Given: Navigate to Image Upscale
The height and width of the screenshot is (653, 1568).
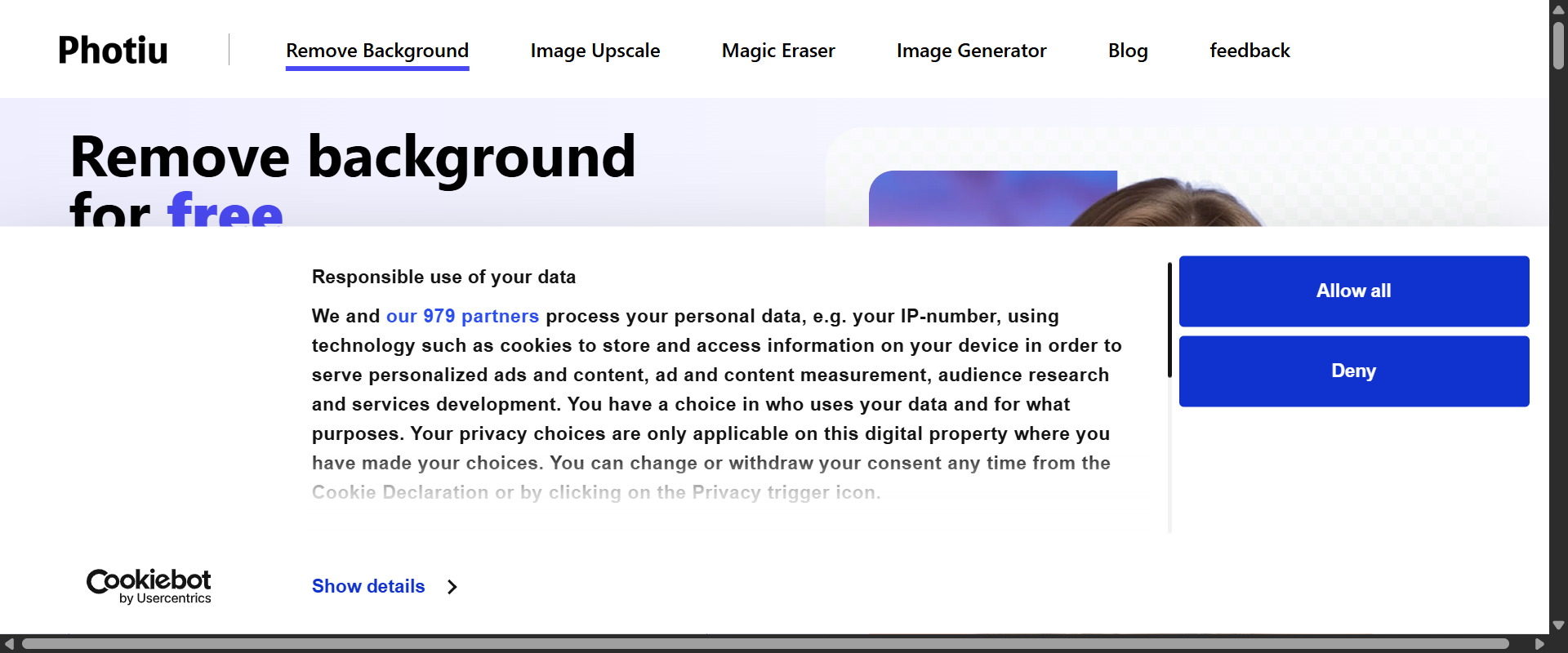Looking at the screenshot, I should (595, 50).
